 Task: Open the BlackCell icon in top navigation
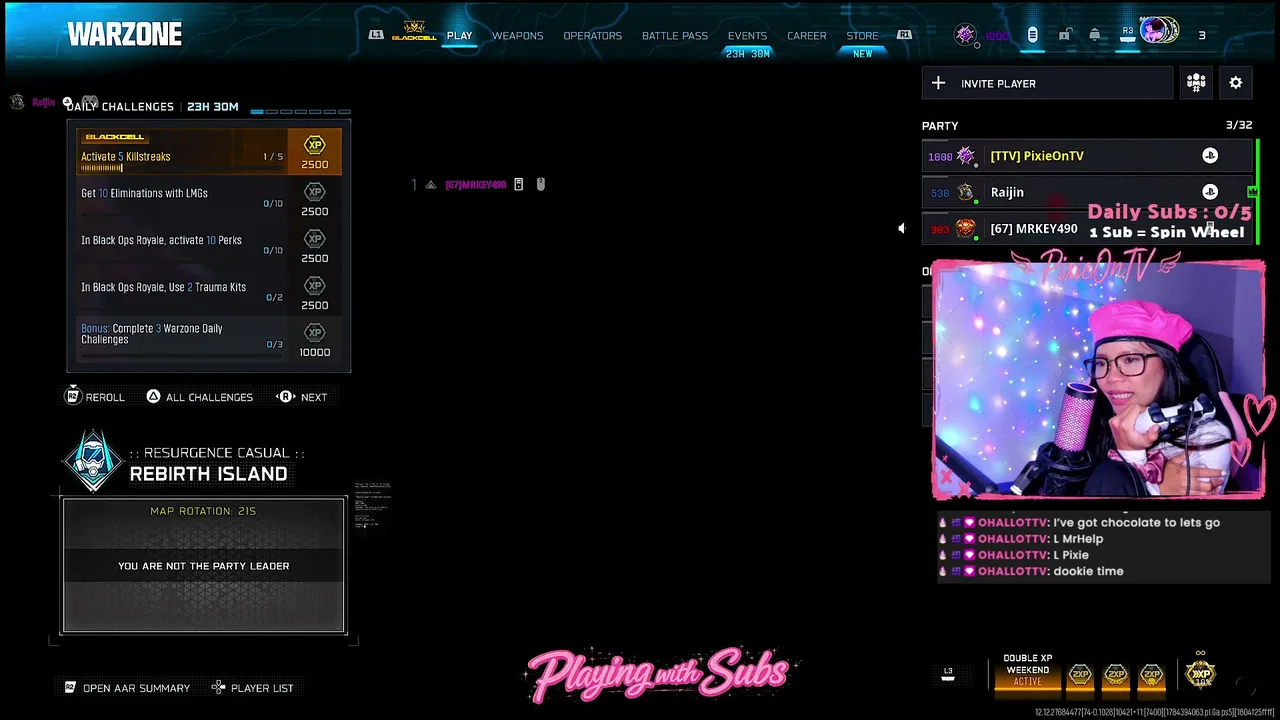pyautogui.click(x=414, y=32)
